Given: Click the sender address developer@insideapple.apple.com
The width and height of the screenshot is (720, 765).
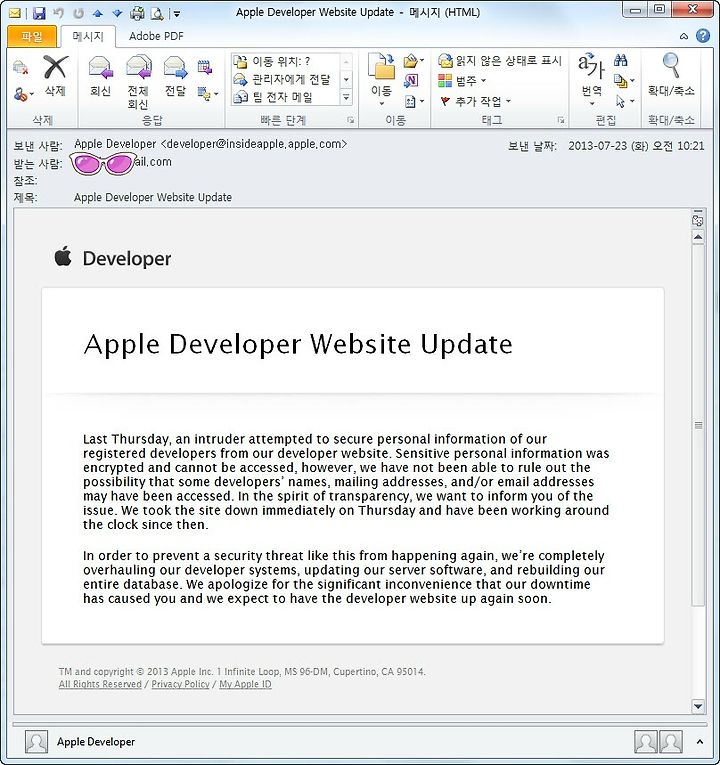Looking at the screenshot, I should pos(254,144).
